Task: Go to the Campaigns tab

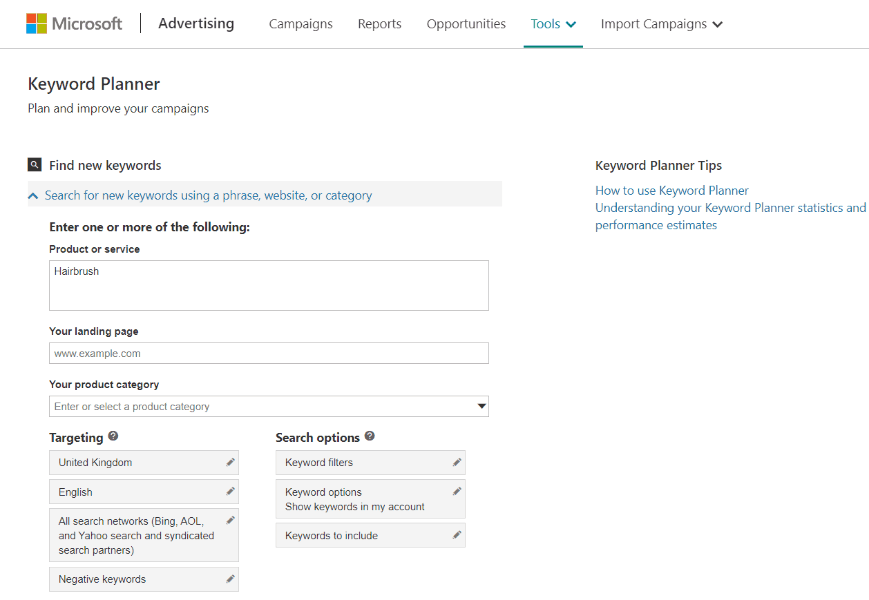Action: (300, 24)
